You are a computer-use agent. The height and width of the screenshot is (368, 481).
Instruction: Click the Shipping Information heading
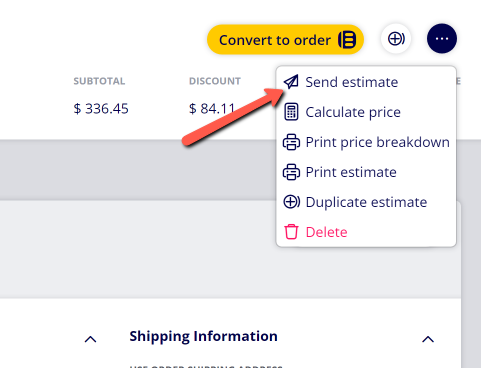tap(203, 336)
